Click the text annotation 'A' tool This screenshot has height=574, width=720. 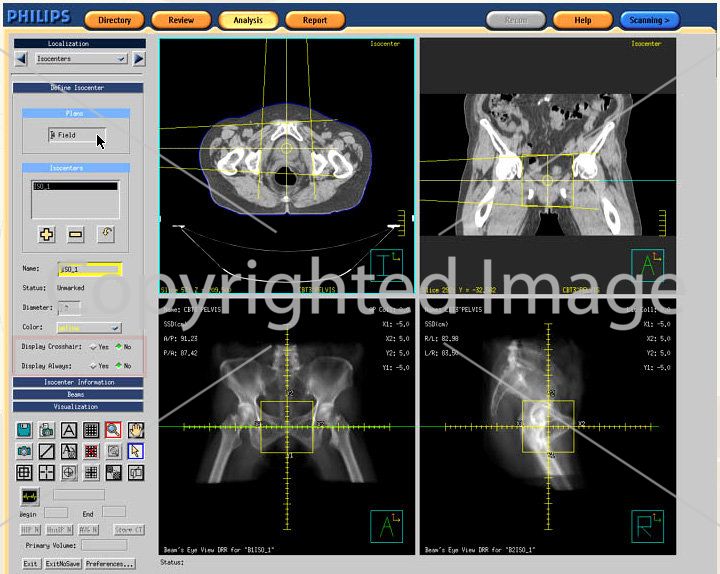tap(69, 430)
